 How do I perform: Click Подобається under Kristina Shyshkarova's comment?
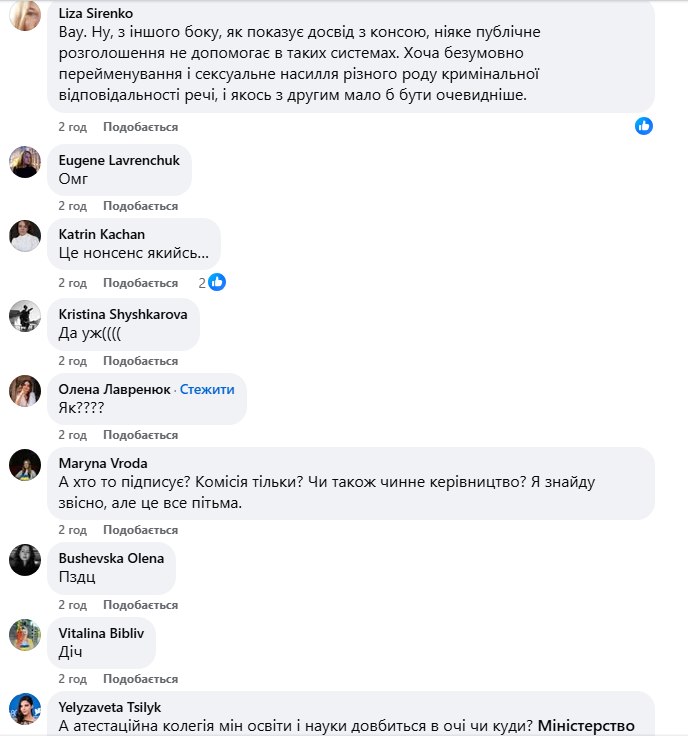(140, 361)
